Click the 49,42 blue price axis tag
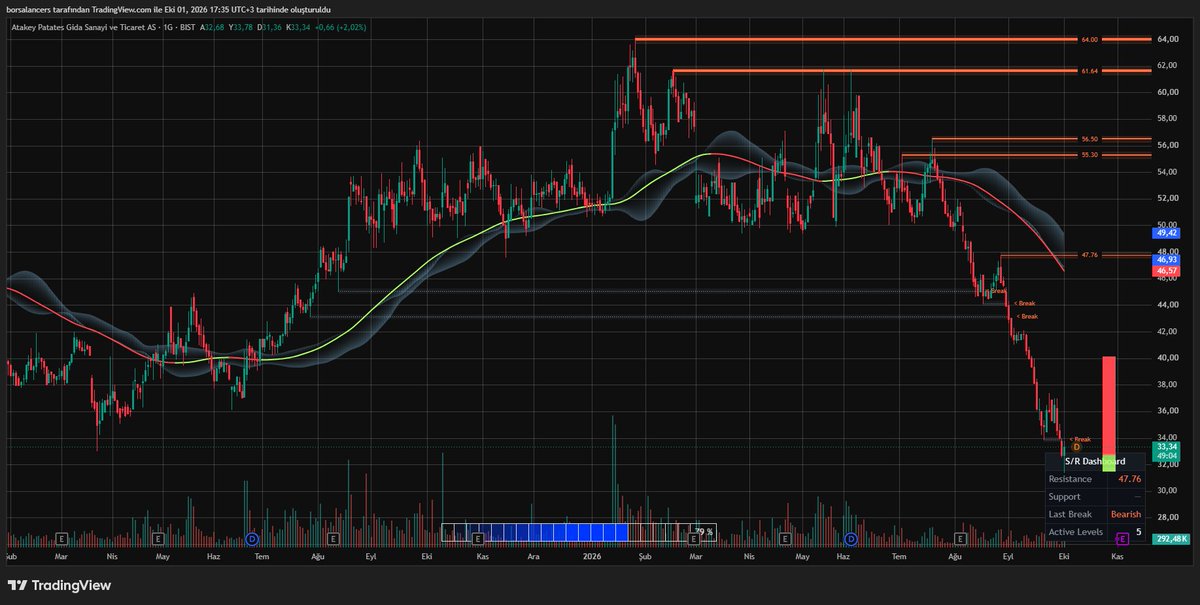The height and width of the screenshot is (605, 1200). click(x=1167, y=232)
